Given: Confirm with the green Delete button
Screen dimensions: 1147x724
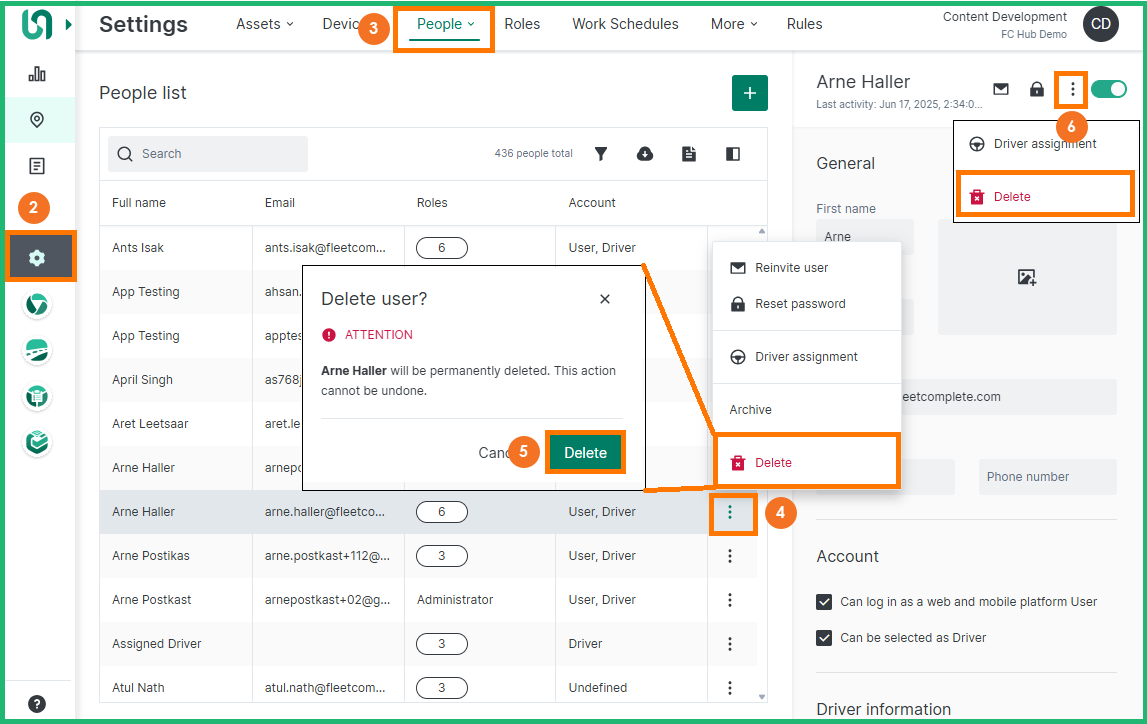Looking at the screenshot, I should tap(585, 453).
